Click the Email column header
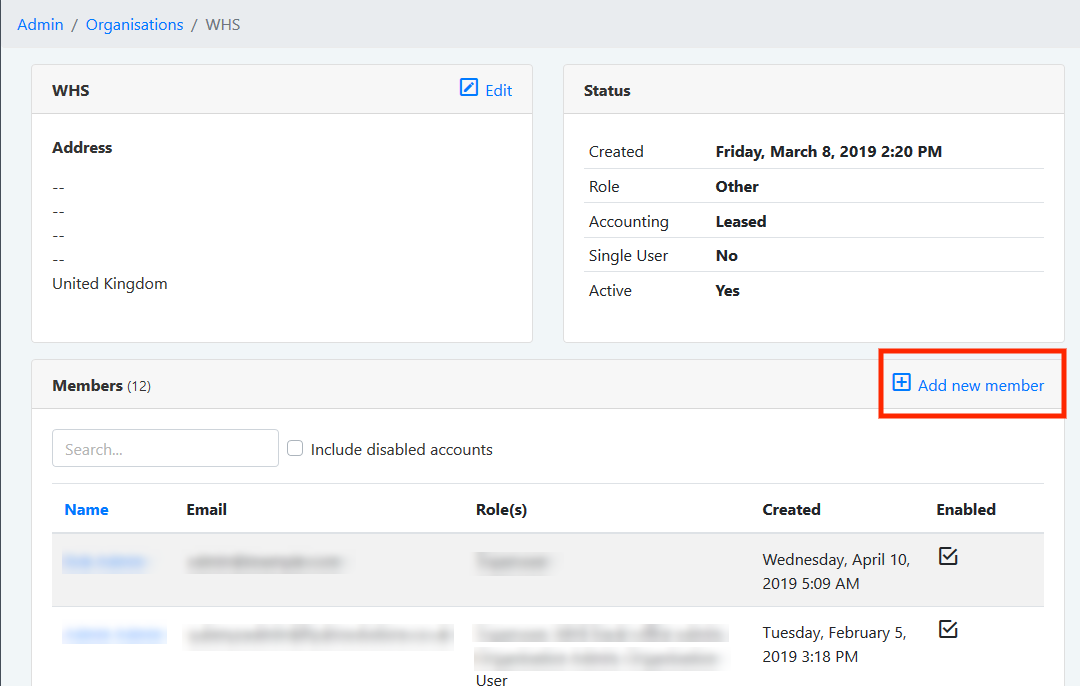 (206, 509)
